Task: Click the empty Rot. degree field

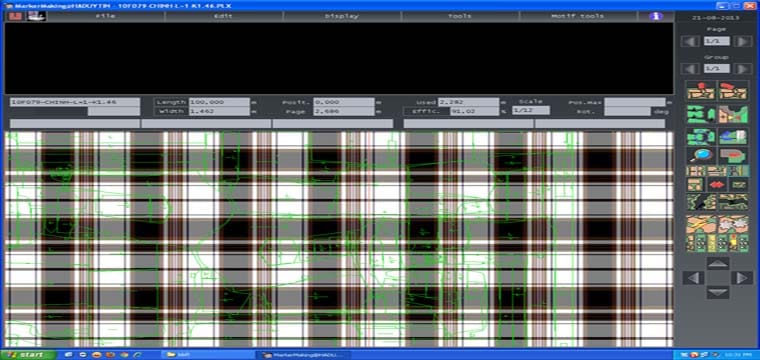Action: point(628,111)
